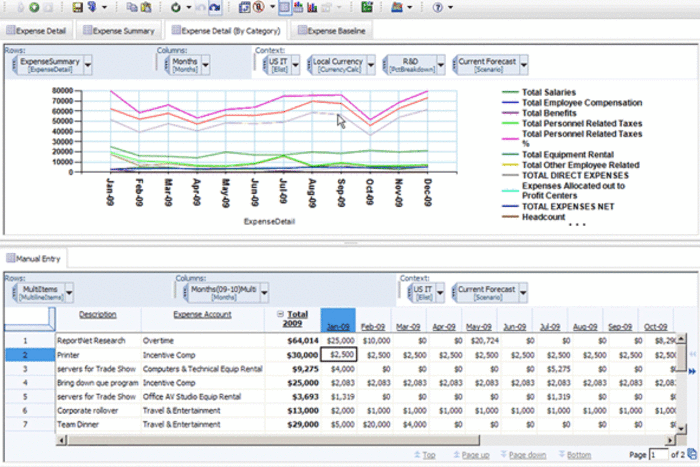
Task: Click the 'Team Dinner' description cell
Action: 98,424
